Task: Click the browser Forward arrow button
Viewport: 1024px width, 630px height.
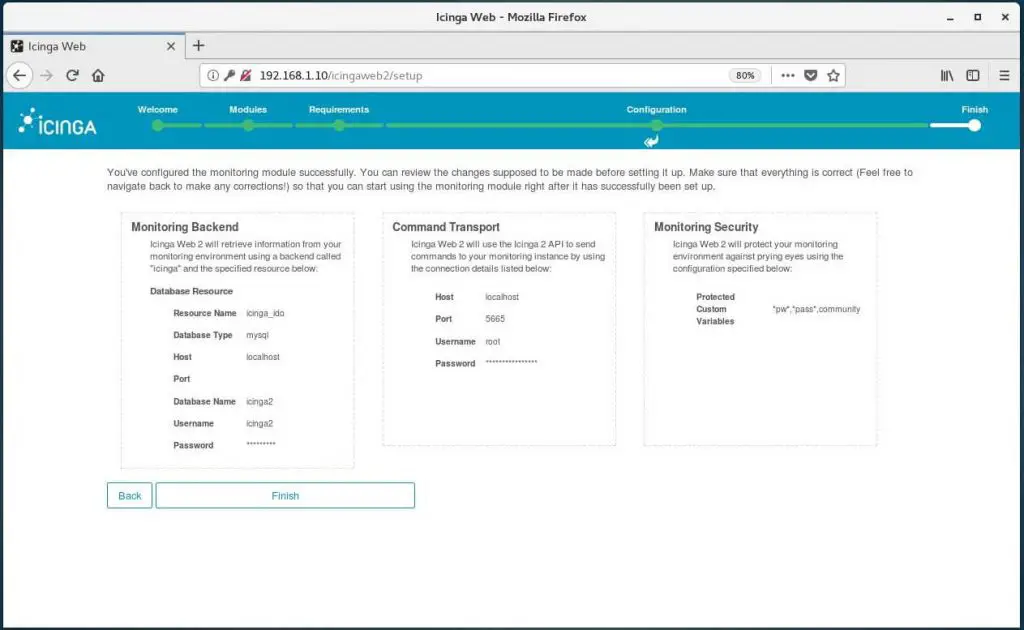Action: 46,76
